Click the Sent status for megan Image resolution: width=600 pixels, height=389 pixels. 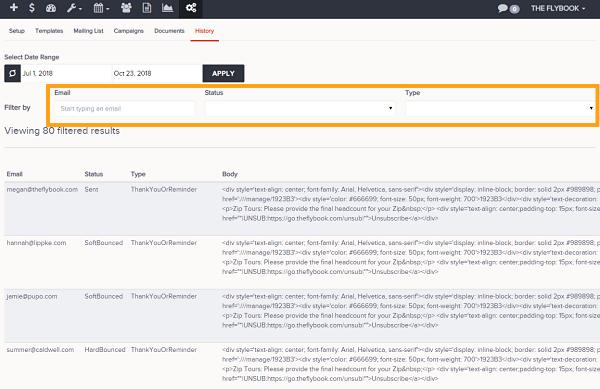click(91, 189)
